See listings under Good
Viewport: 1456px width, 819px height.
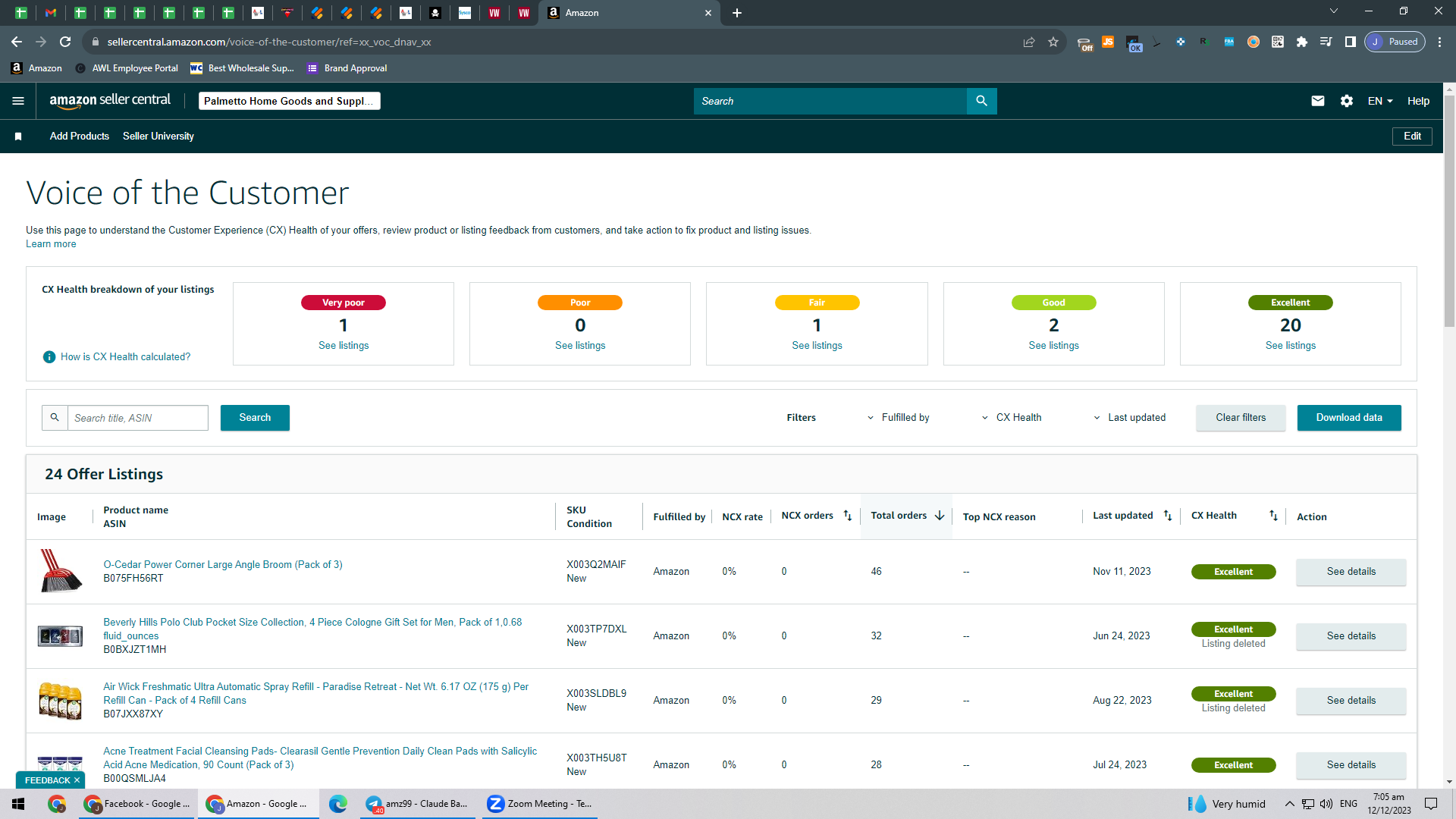tap(1053, 346)
